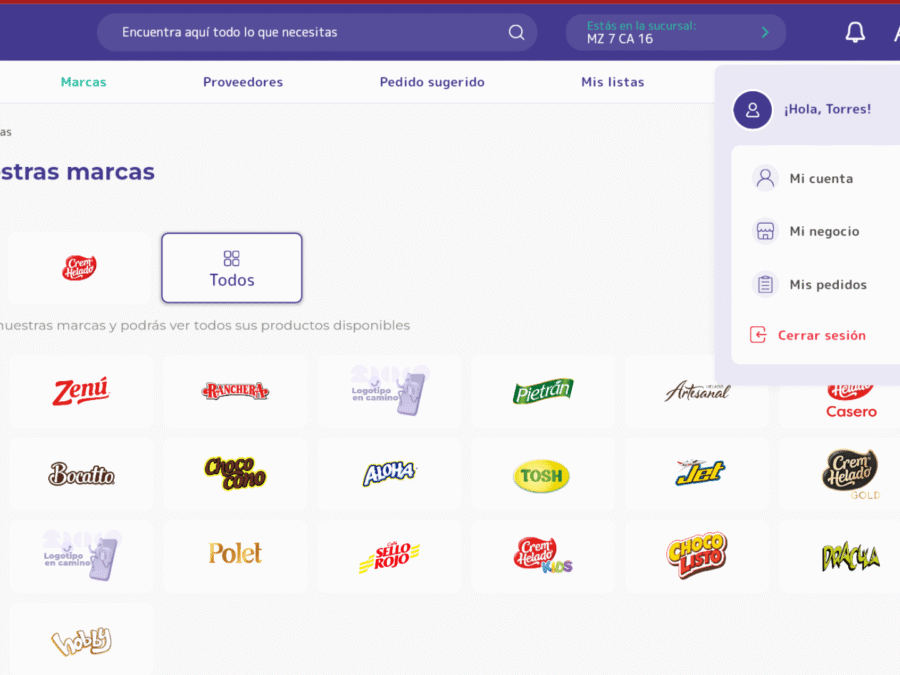
Task: Select Mi negocio in the user menu
Action: 823,231
